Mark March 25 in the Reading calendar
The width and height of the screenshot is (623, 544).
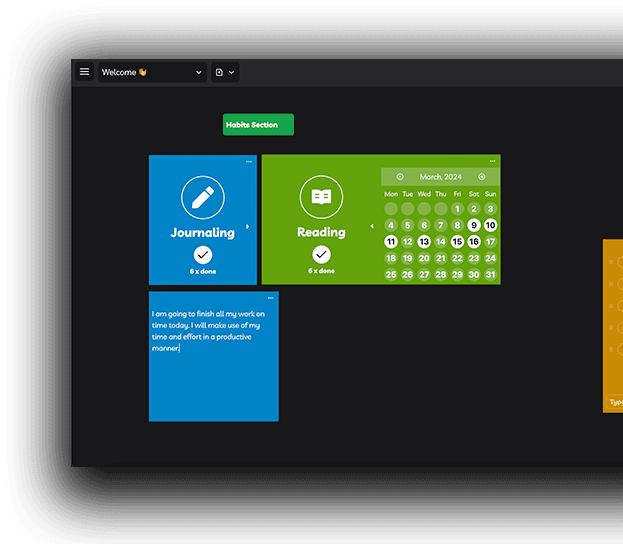click(x=391, y=275)
